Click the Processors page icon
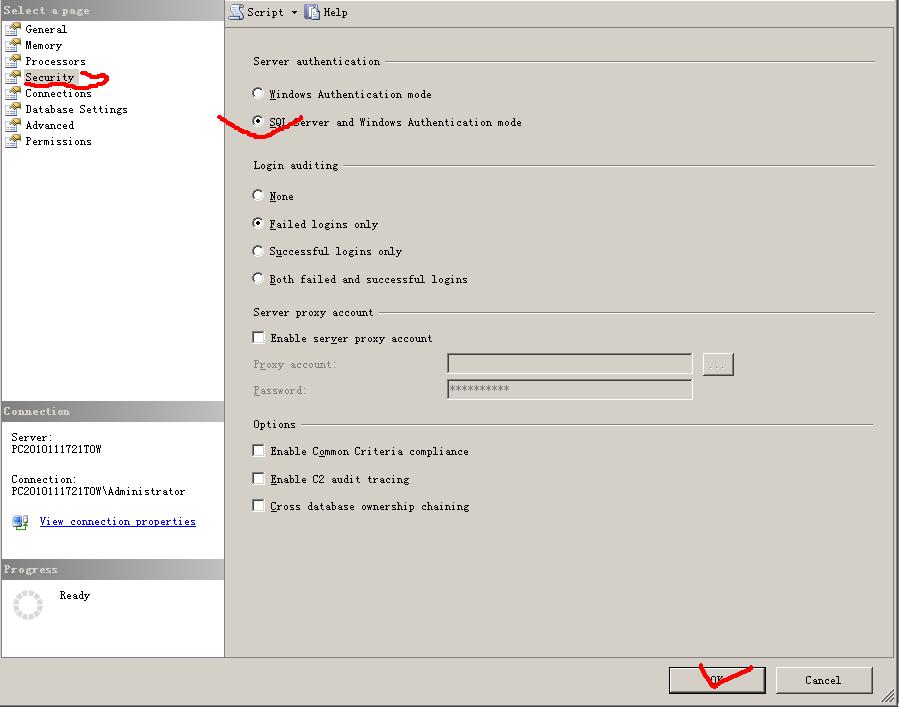The height and width of the screenshot is (707, 899). pyautogui.click(x=13, y=61)
